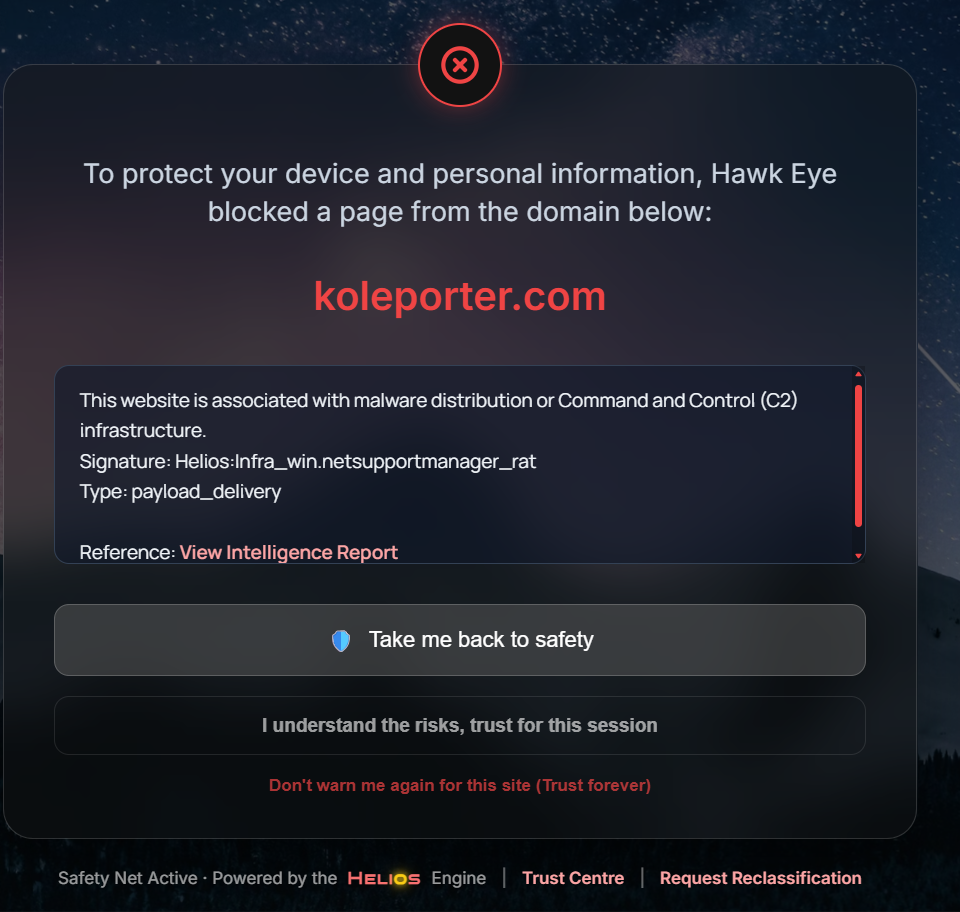
Task: Click the malware distribution description sentence
Action: pos(438,401)
